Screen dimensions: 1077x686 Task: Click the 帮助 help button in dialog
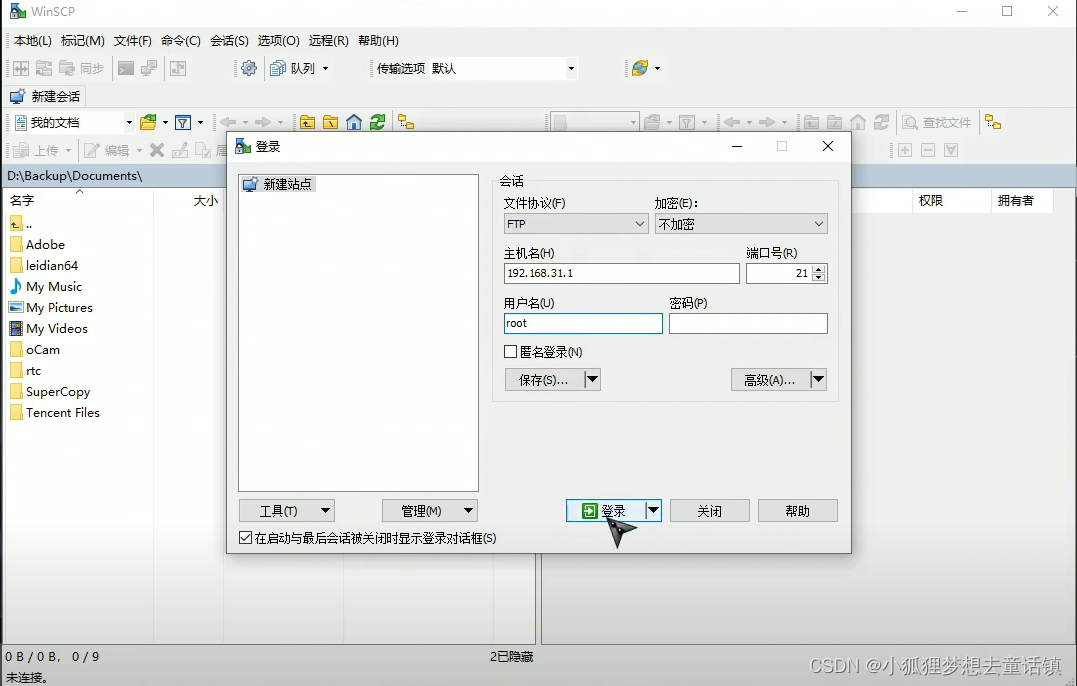[797, 511]
